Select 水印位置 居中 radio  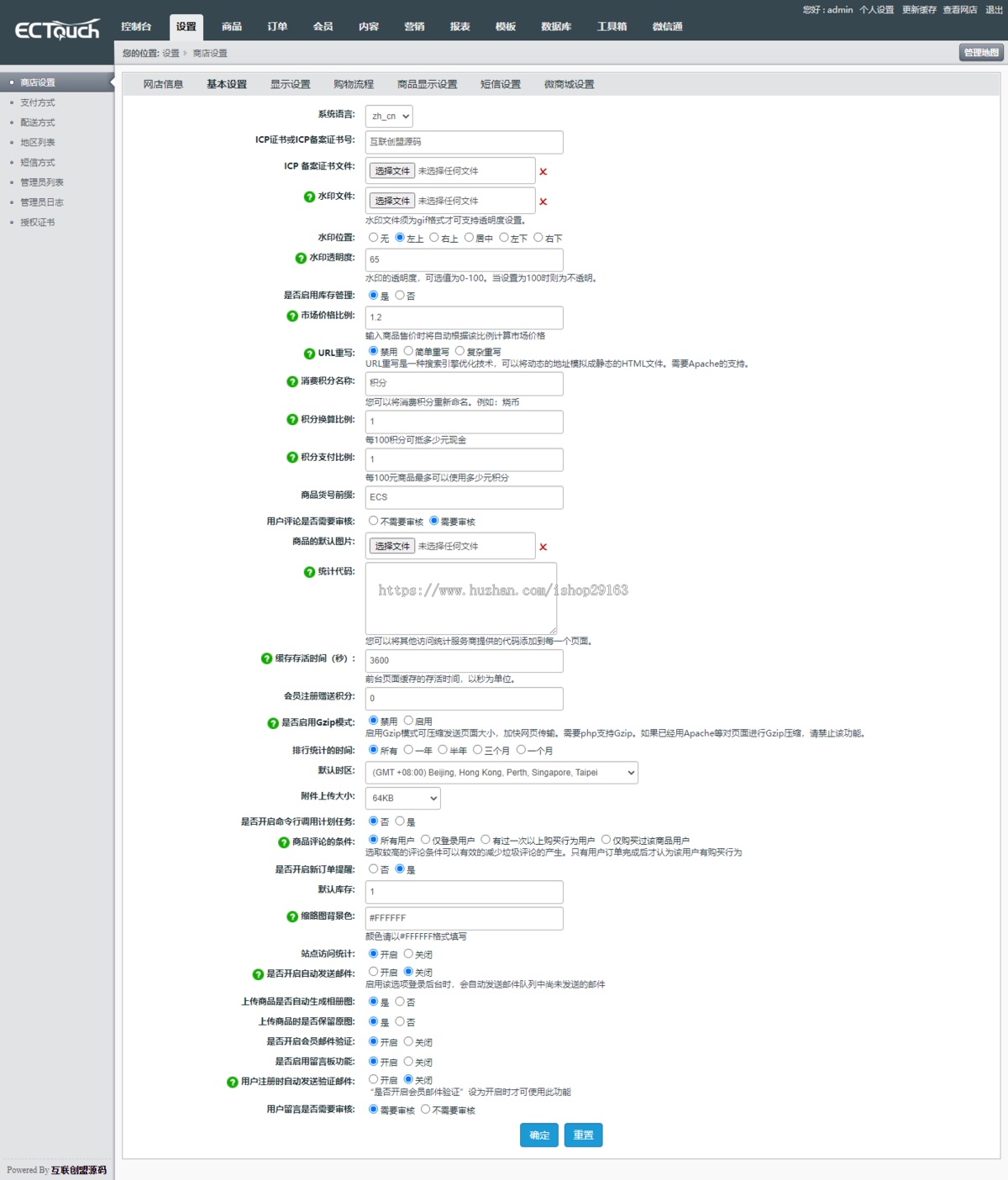(x=469, y=238)
